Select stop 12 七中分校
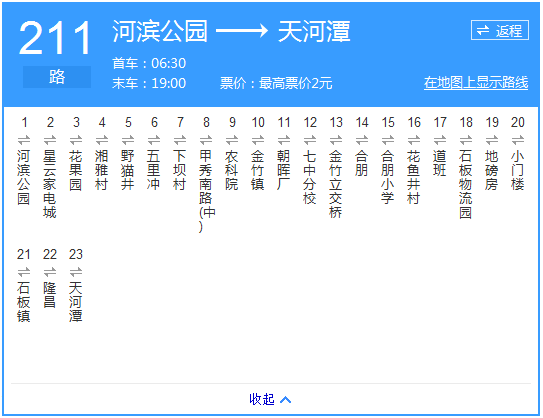The width and height of the screenshot is (543, 418). pos(310,177)
